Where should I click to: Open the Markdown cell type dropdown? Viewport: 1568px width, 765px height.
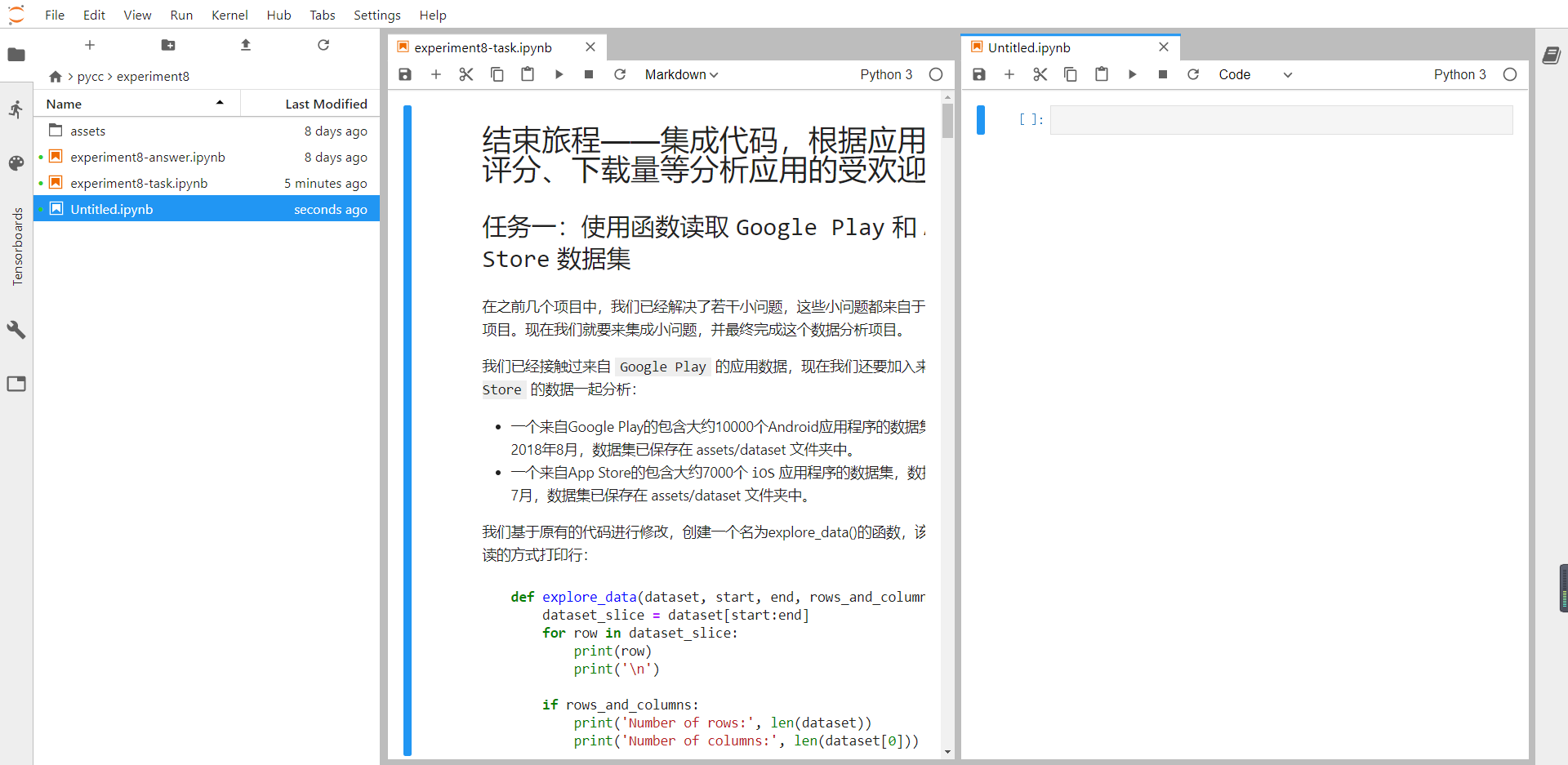[681, 74]
